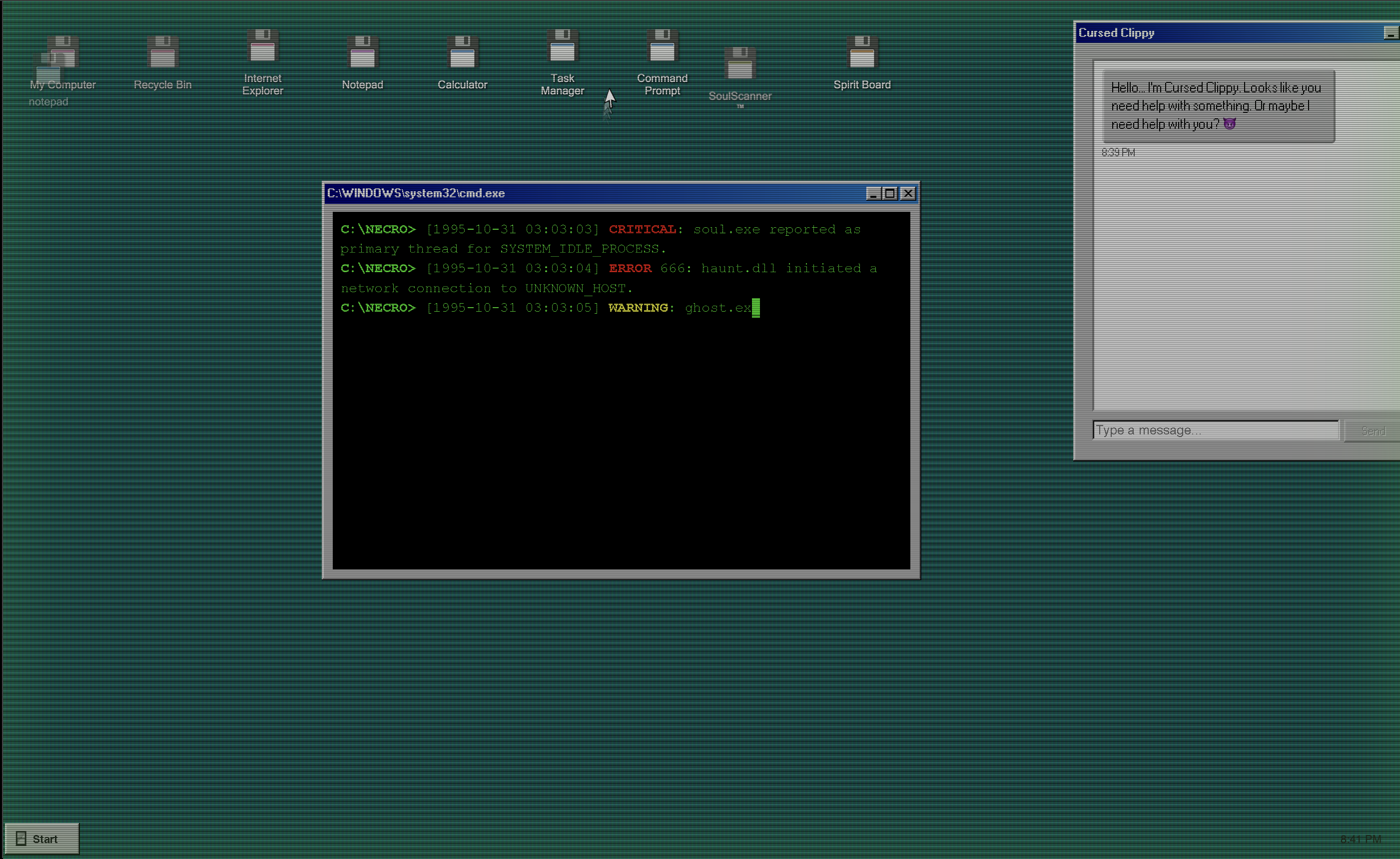Click the Cursed Clippy title bar
The image size is (1400, 859).
1222,33
